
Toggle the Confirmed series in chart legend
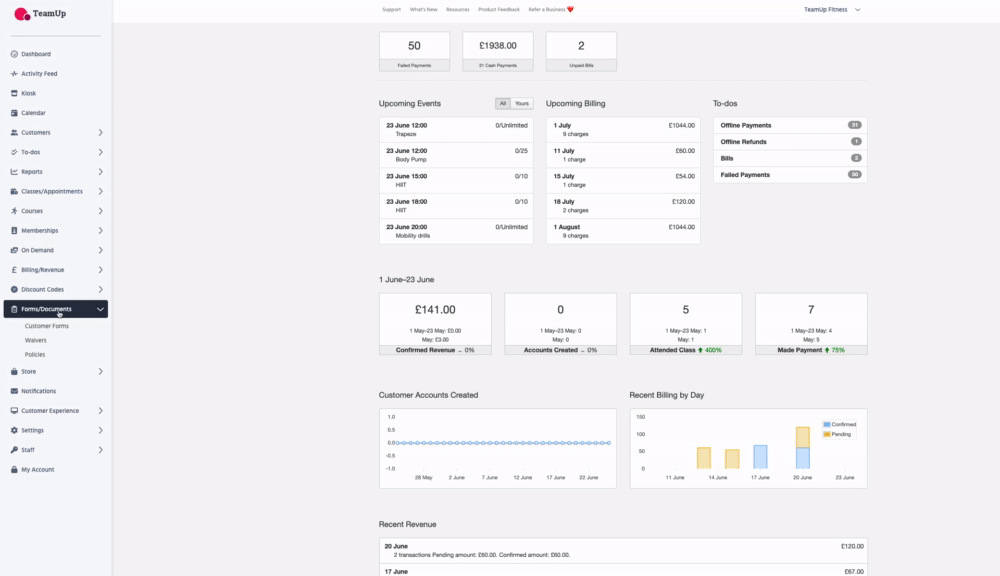[838, 424]
